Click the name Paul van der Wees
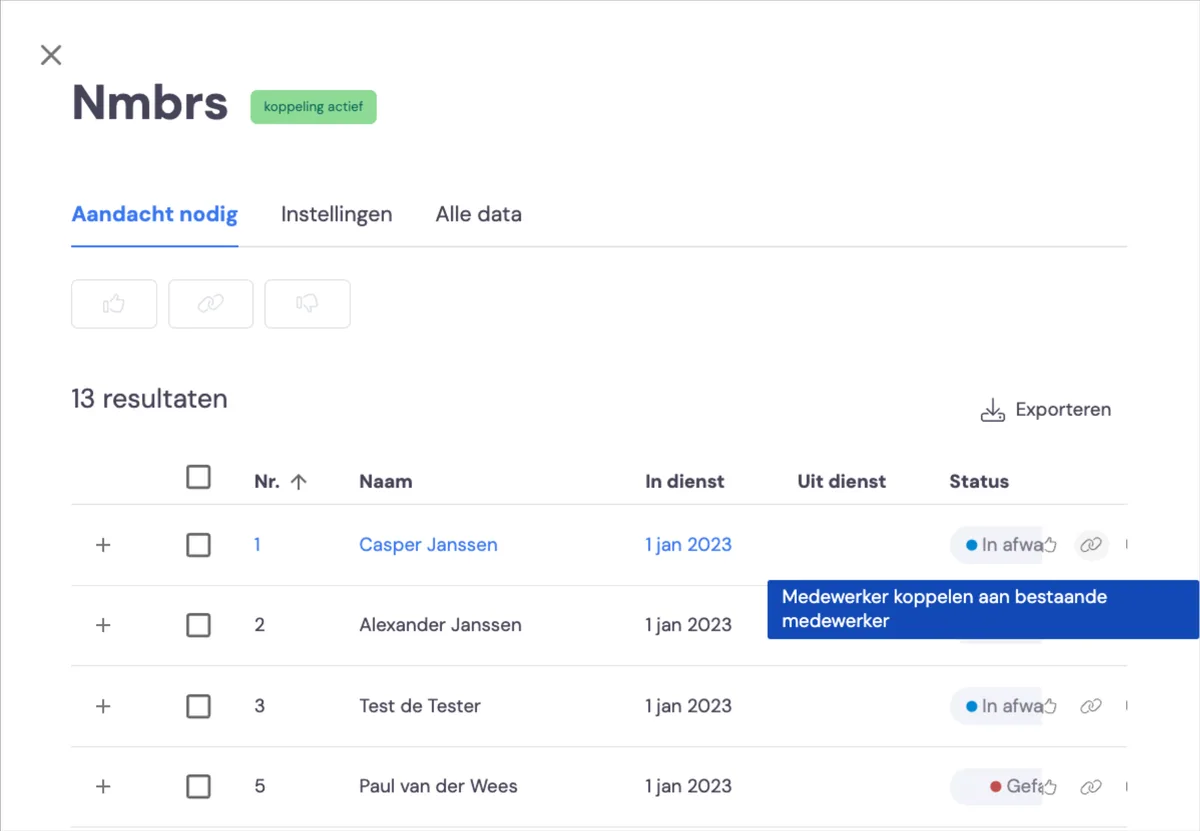 pos(438,787)
